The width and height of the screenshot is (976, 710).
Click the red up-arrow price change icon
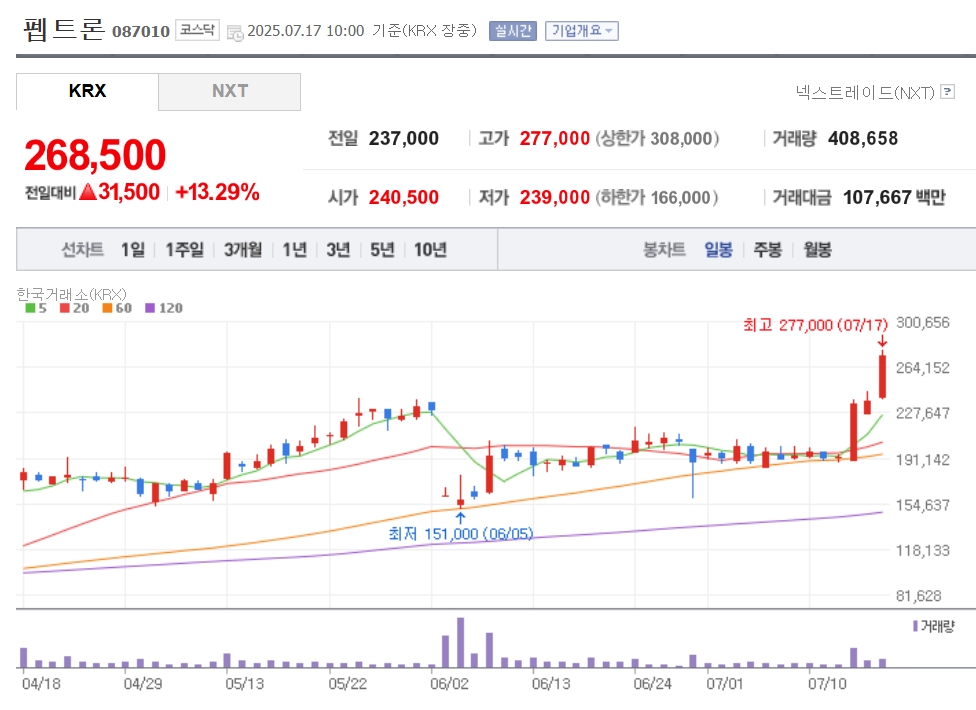pos(88,192)
